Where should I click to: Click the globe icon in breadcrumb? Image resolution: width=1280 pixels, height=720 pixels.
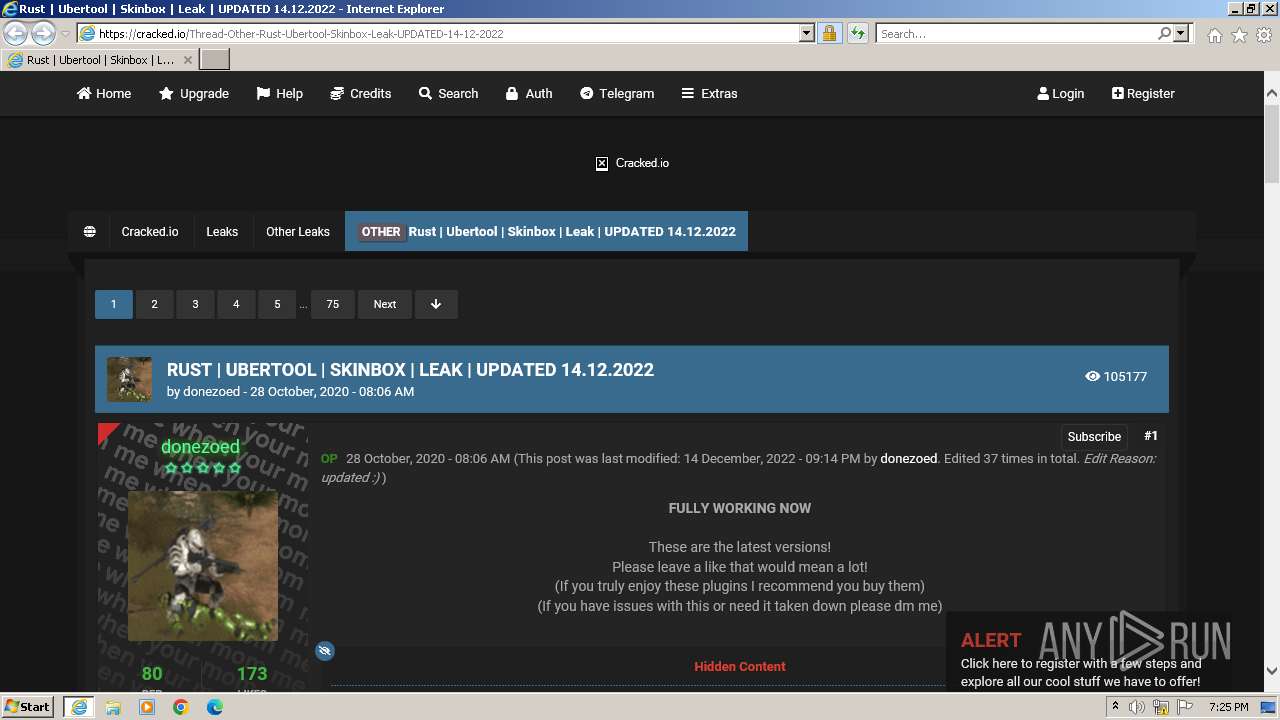click(89, 231)
